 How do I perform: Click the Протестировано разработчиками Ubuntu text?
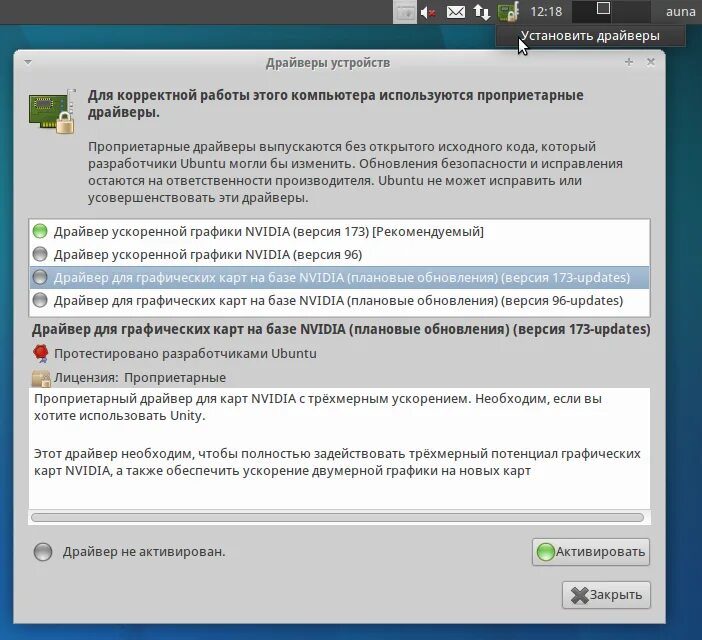tap(185, 354)
